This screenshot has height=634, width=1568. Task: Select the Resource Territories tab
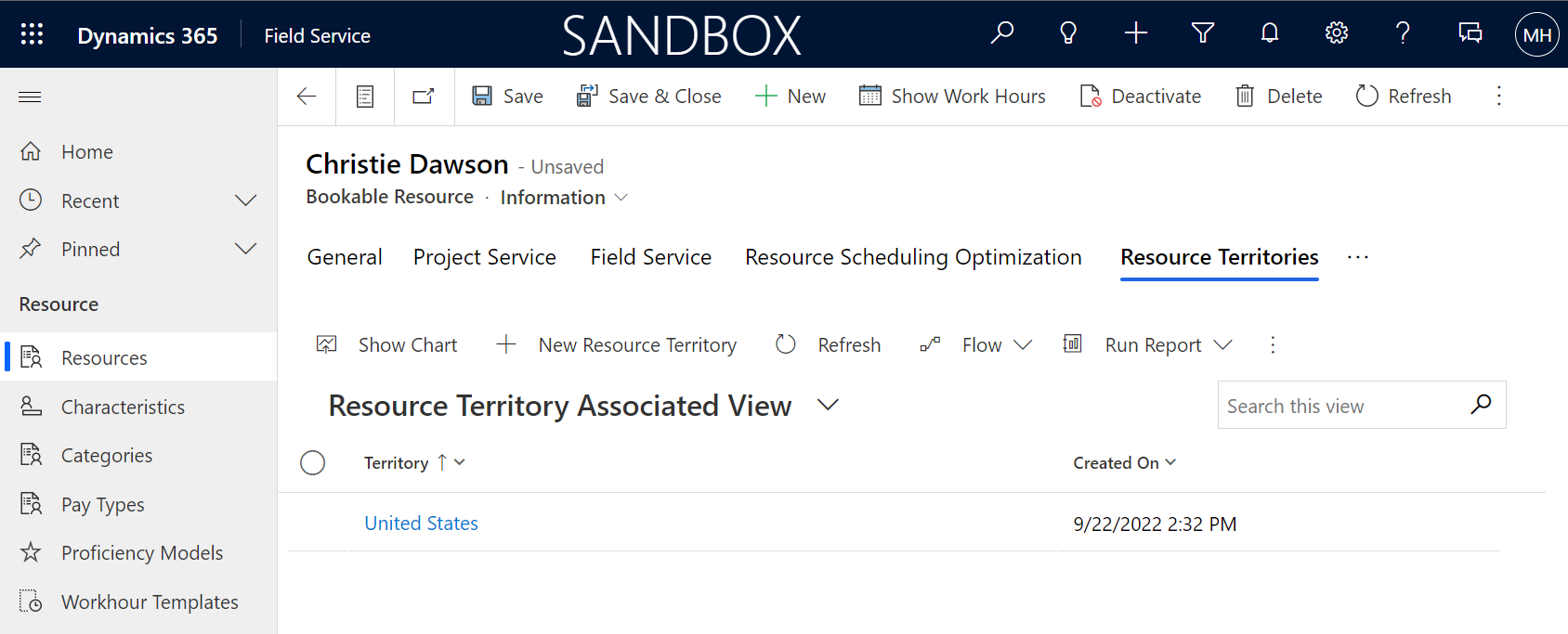tap(1220, 257)
